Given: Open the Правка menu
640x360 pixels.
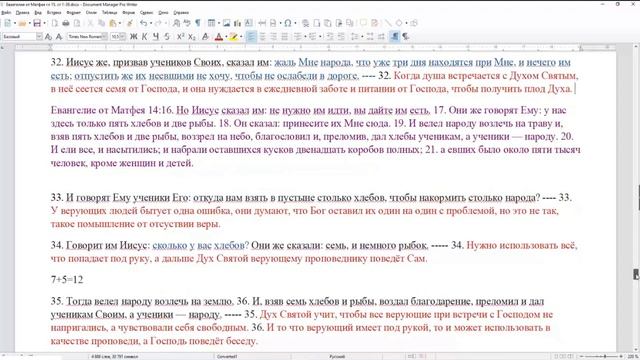Looking at the screenshot, I should [x=22, y=13].
